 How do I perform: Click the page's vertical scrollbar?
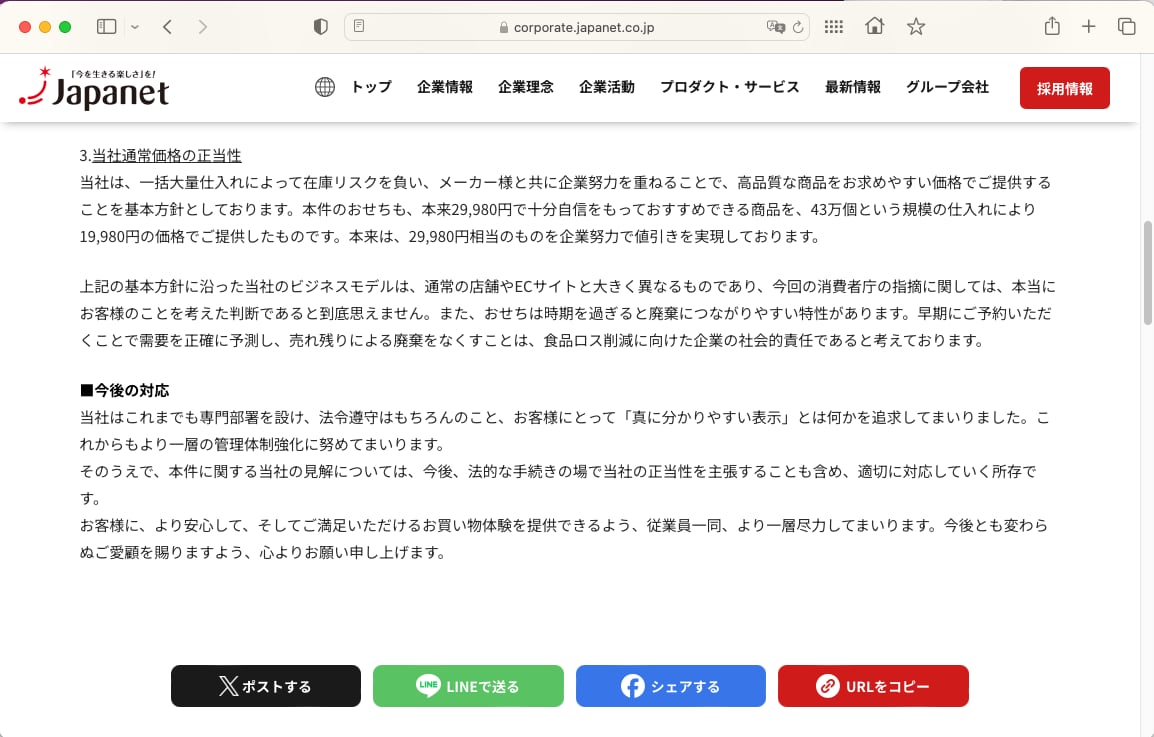point(1147,270)
